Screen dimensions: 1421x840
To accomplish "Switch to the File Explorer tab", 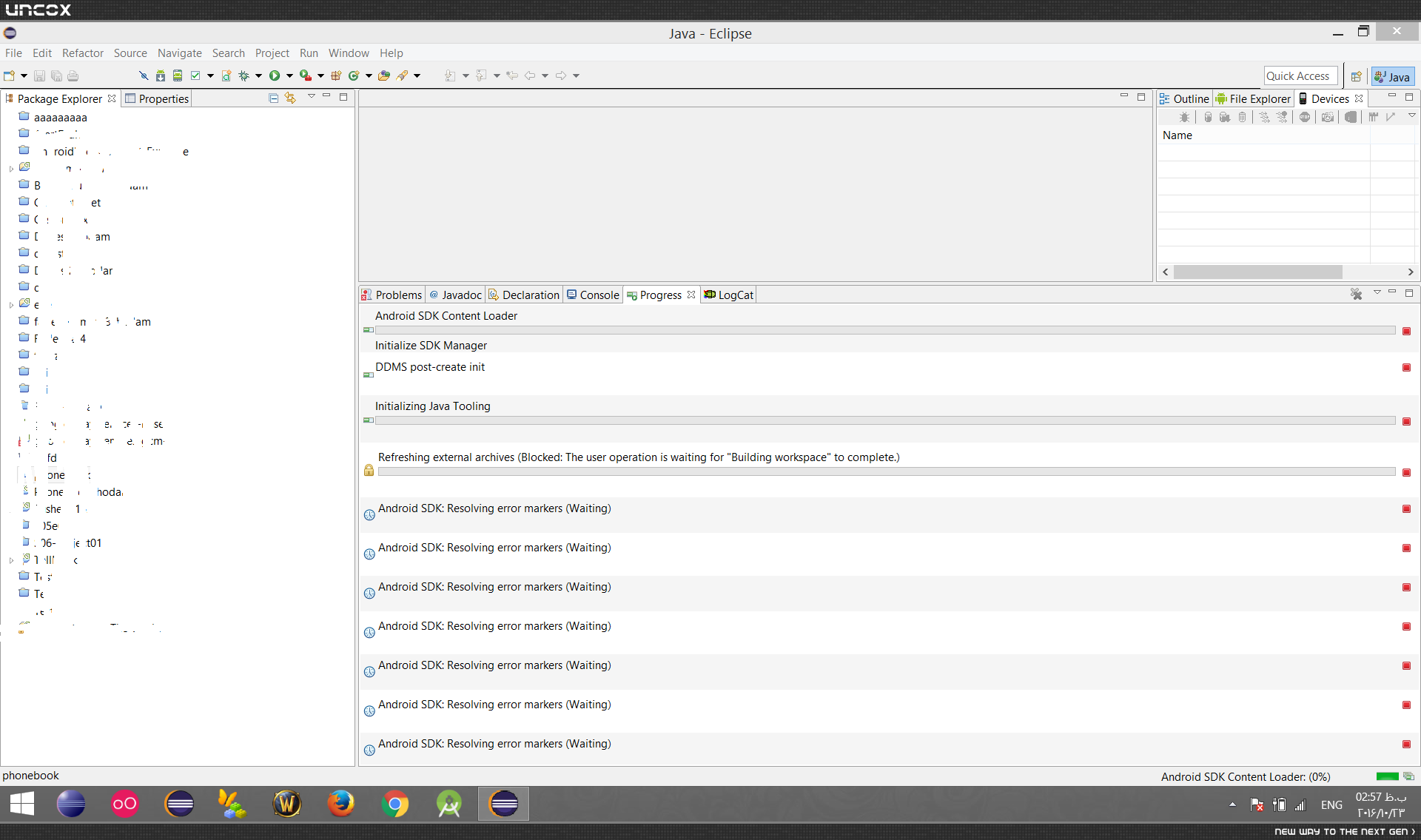I will click(1254, 98).
